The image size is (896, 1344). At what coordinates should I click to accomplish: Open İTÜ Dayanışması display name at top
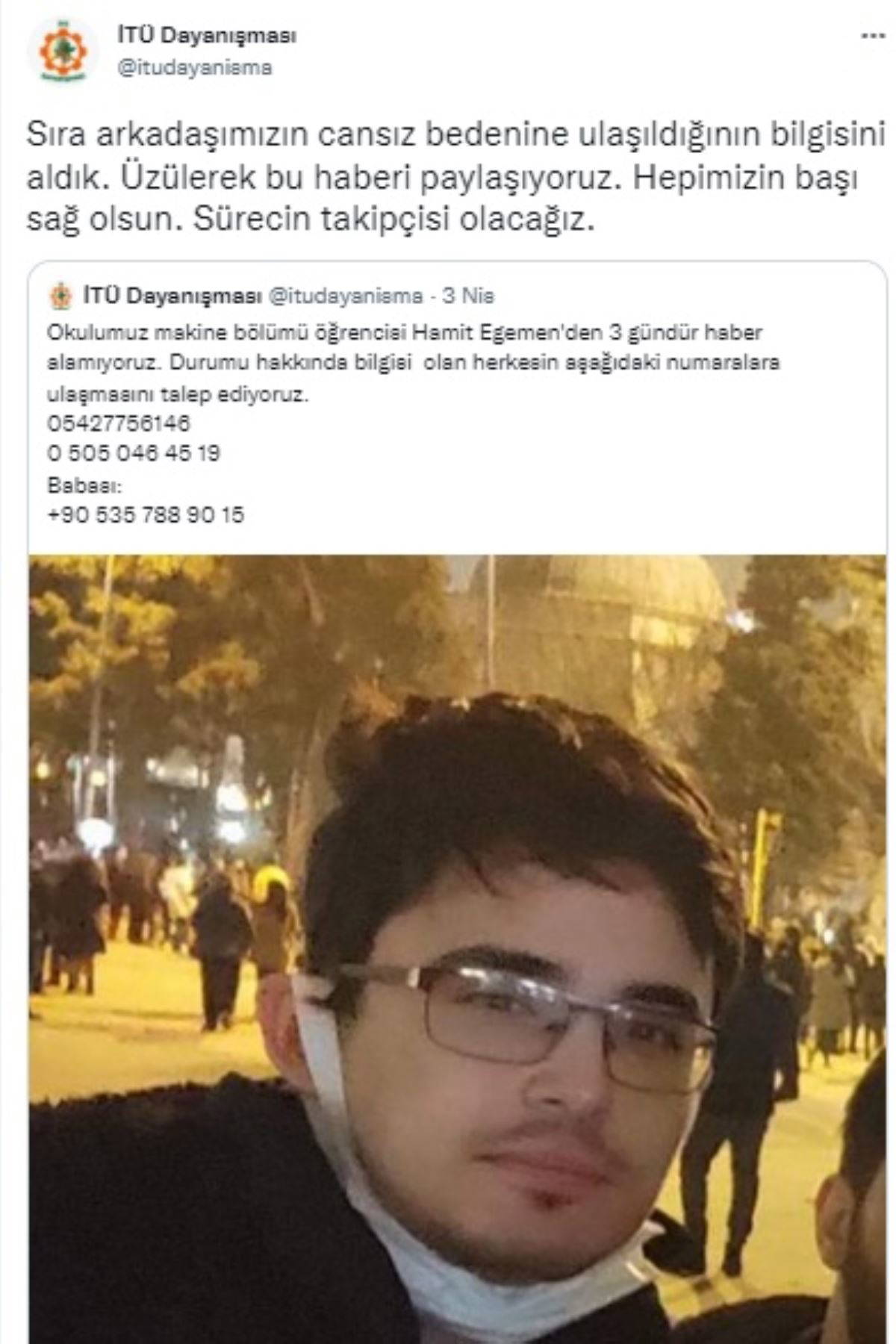pos(207,36)
